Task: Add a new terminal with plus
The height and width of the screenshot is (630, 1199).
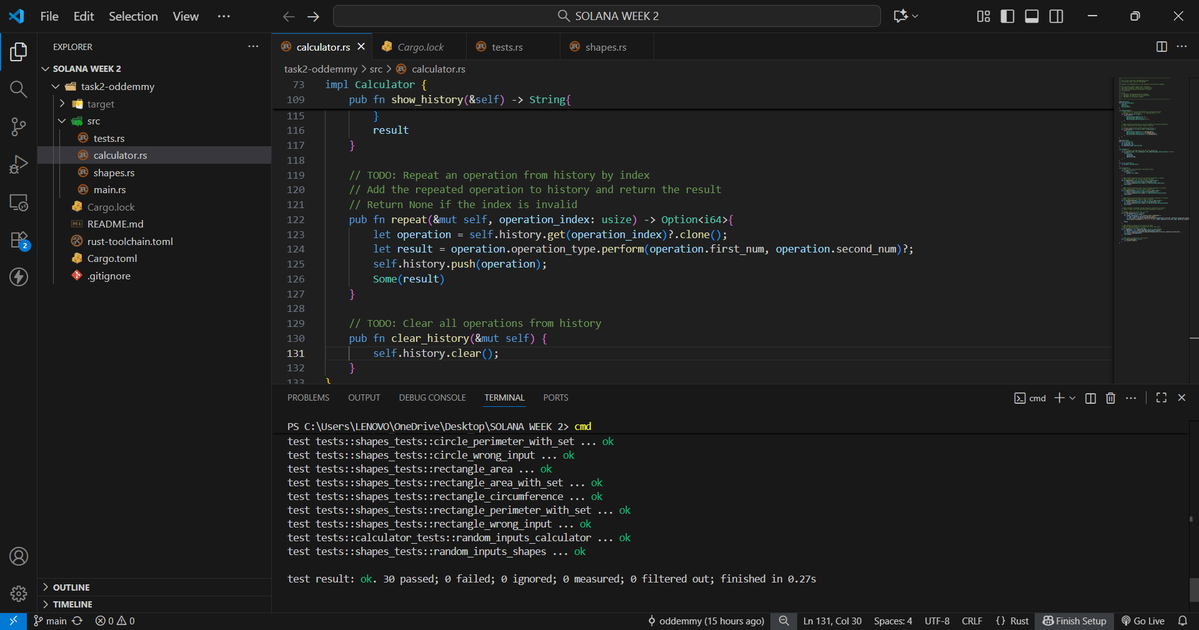Action: click(x=1059, y=398)
